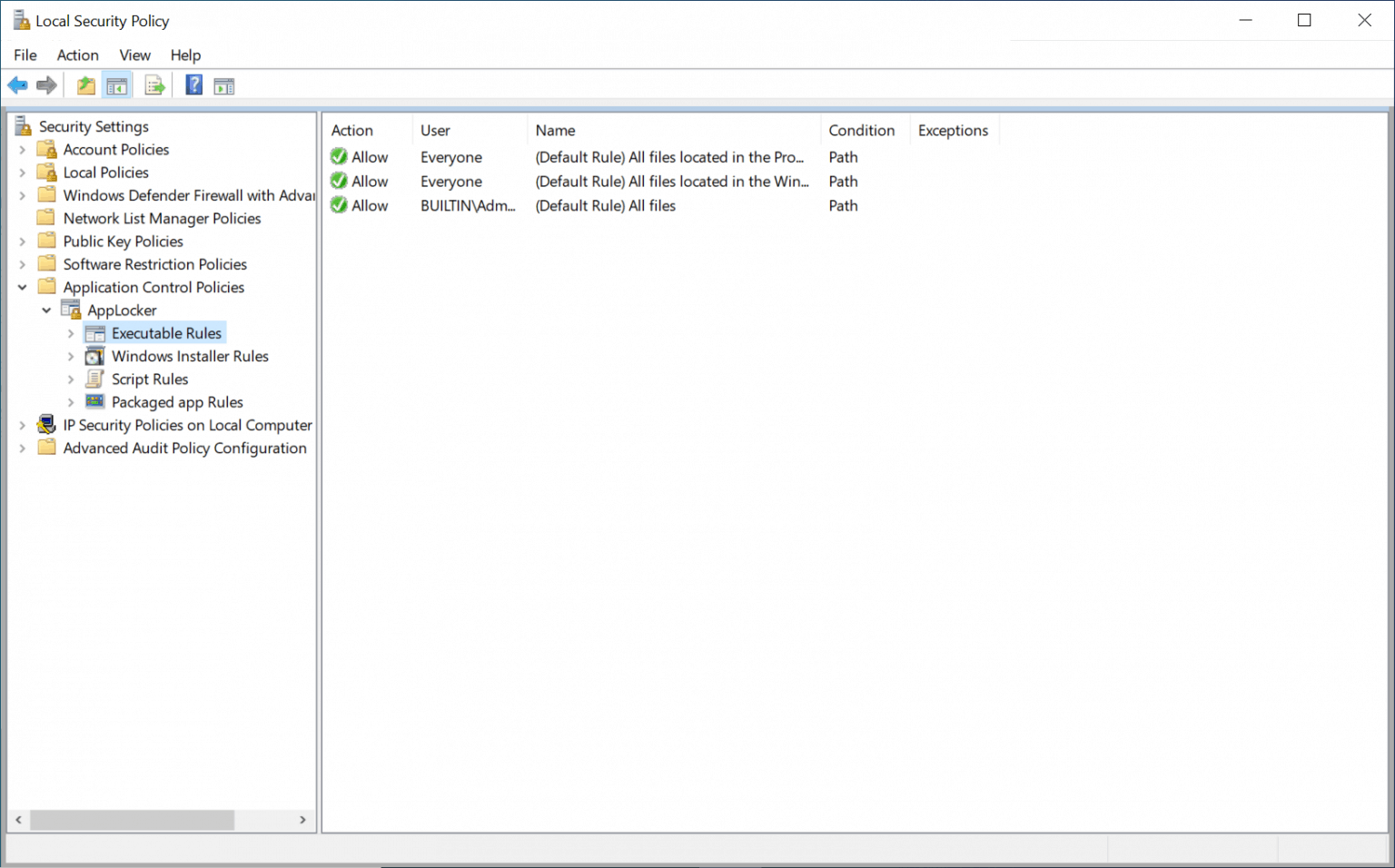Open the Help menu
1395x868 pixels.
(x=185, y=54)
